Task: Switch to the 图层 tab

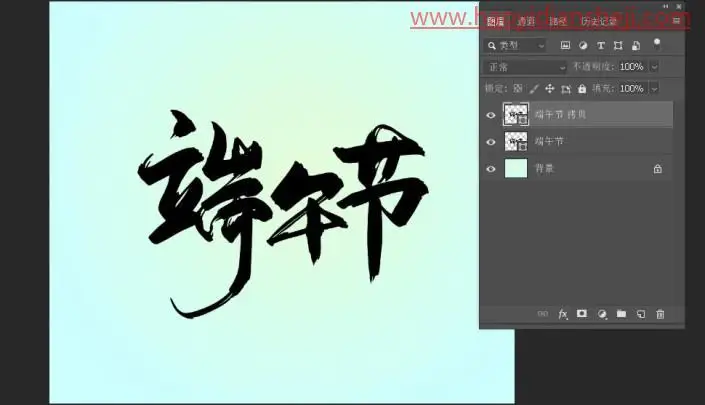Action: click(x=495, y=21)
